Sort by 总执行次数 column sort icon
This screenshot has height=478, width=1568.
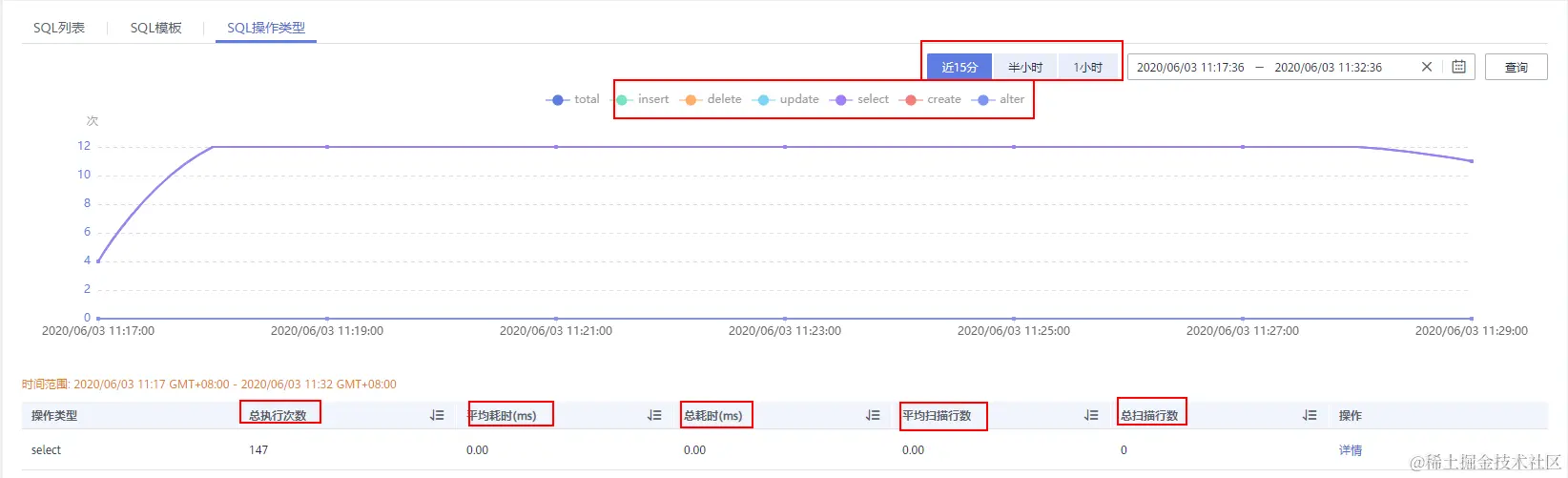(x=437, y=415)
